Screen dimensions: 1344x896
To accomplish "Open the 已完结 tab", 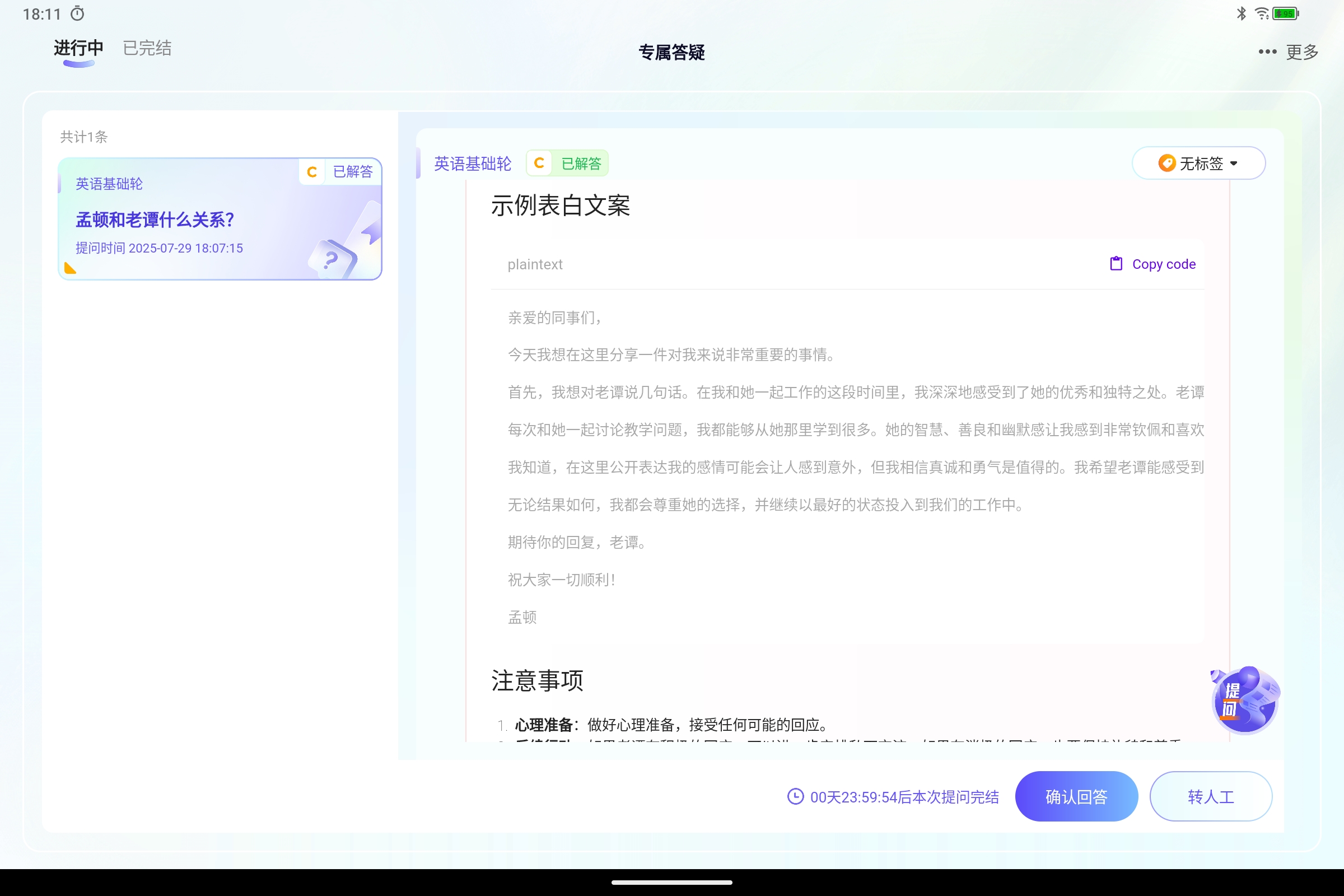I will pyautogui.click(x=147, y=48).
